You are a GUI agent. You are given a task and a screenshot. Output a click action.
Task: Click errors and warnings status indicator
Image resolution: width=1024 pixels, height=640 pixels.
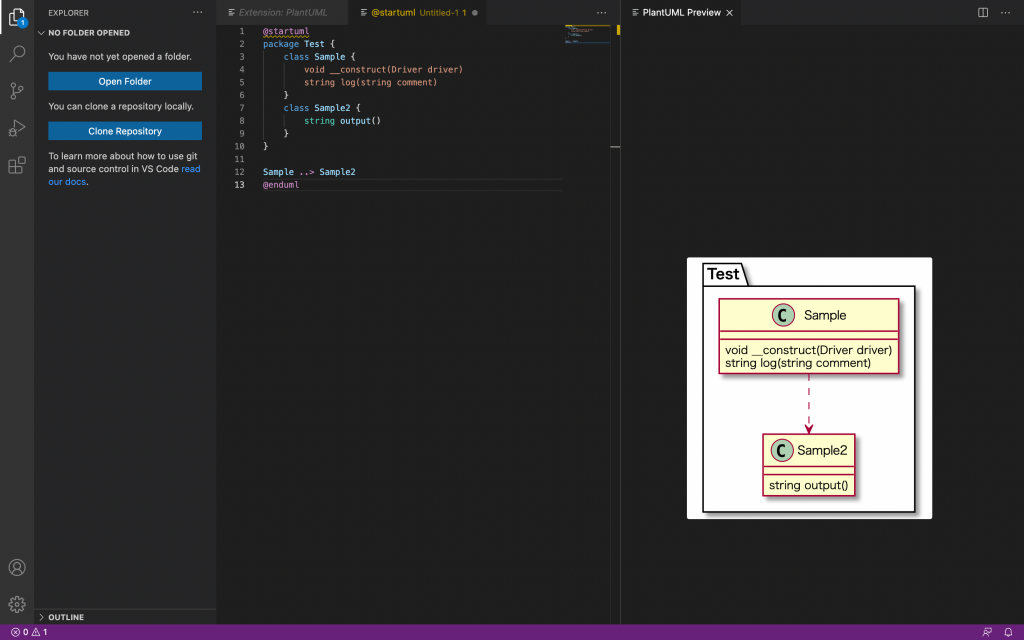(x=29, y=632)
